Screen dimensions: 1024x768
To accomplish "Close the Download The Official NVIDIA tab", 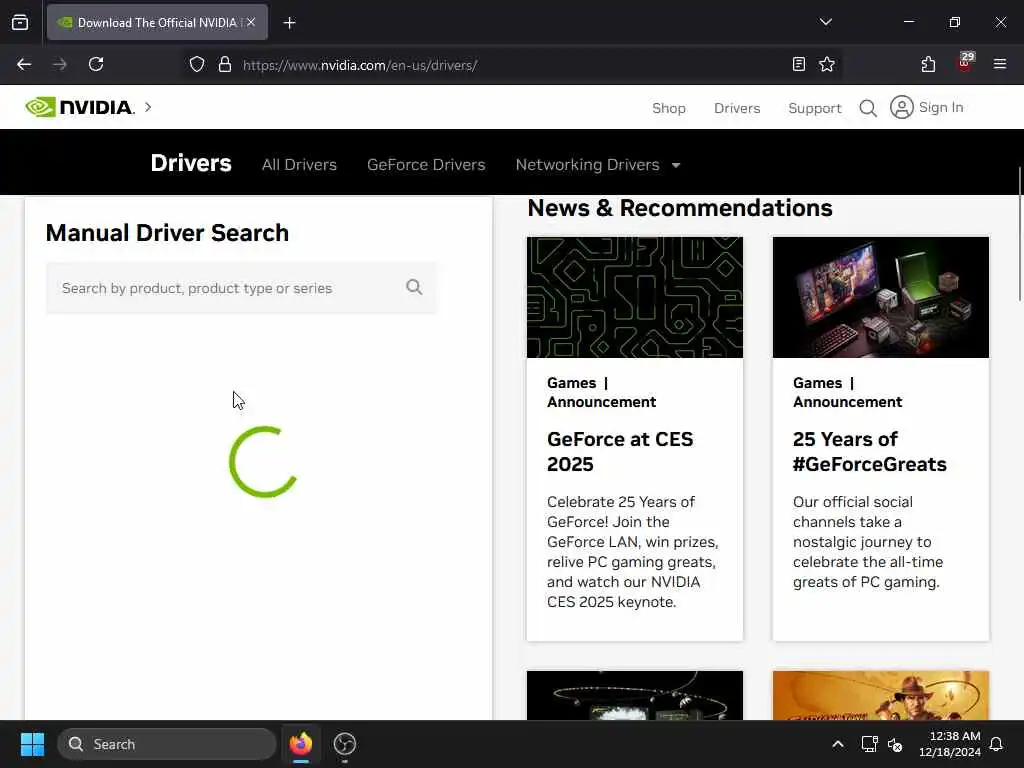I will [251, 22].
